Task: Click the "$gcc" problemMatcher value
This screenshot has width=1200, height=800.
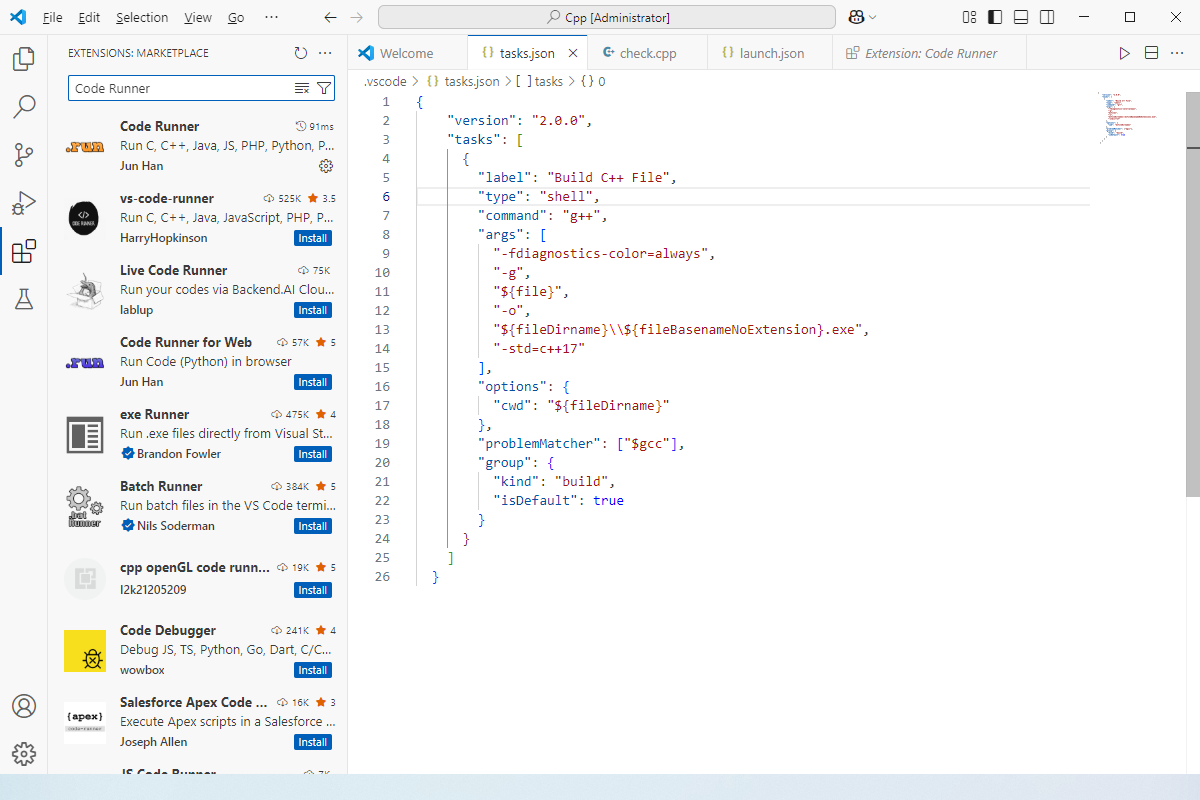Action: [647, 444]
